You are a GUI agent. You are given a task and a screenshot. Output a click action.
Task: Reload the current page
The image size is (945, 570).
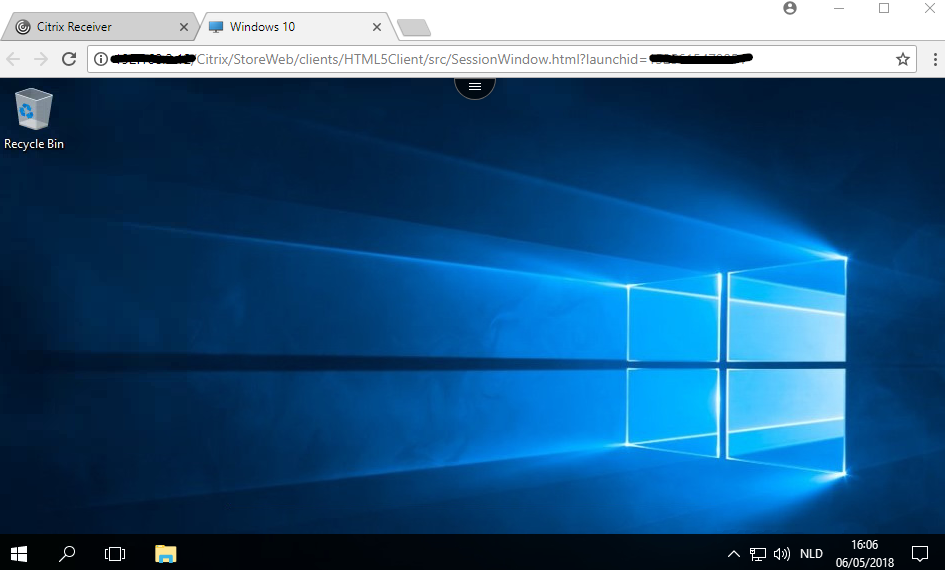click(x=69, y=59)
